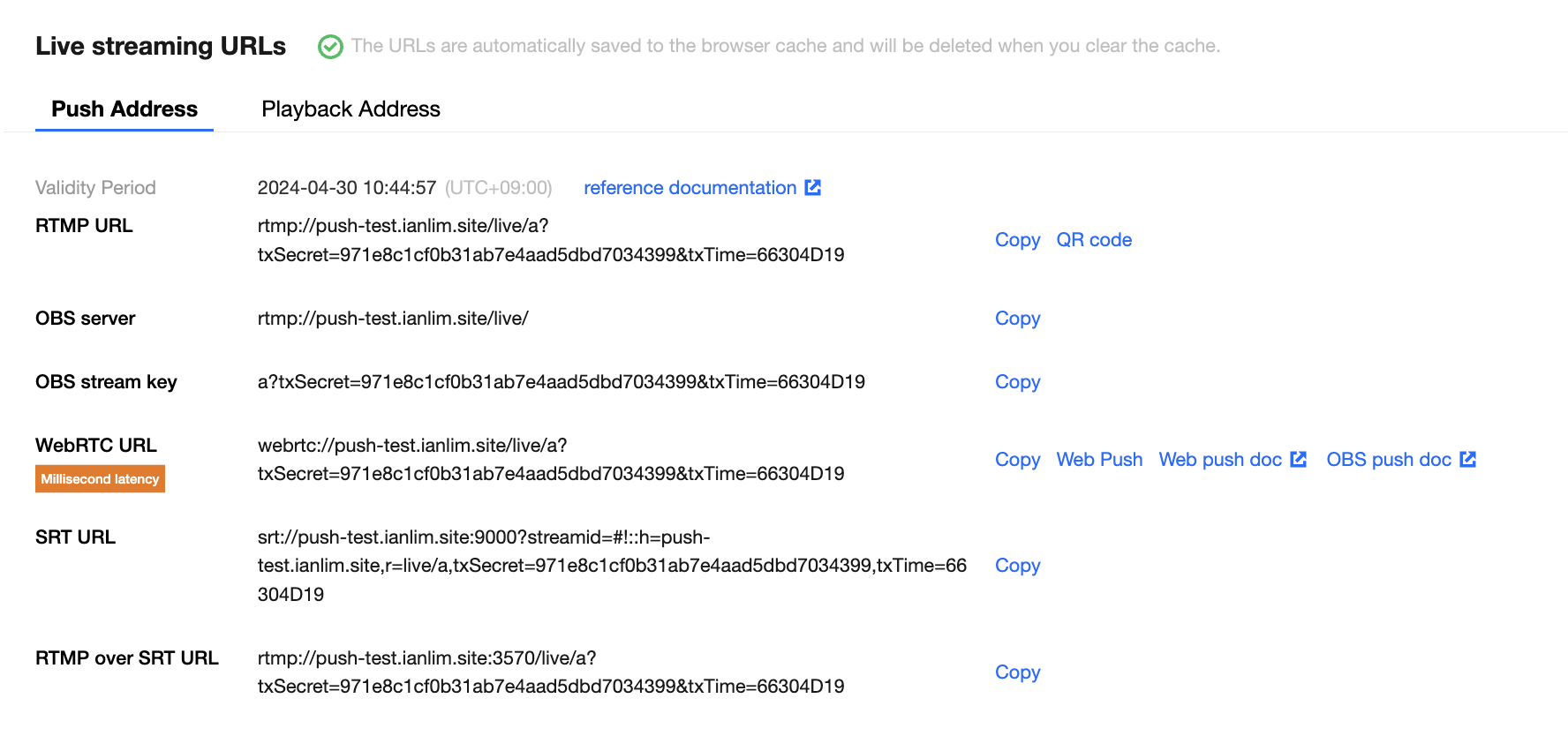Screen dimensions: 1568x736
Task: Switch to the Playback Address tab
Action: pos(351,109)
